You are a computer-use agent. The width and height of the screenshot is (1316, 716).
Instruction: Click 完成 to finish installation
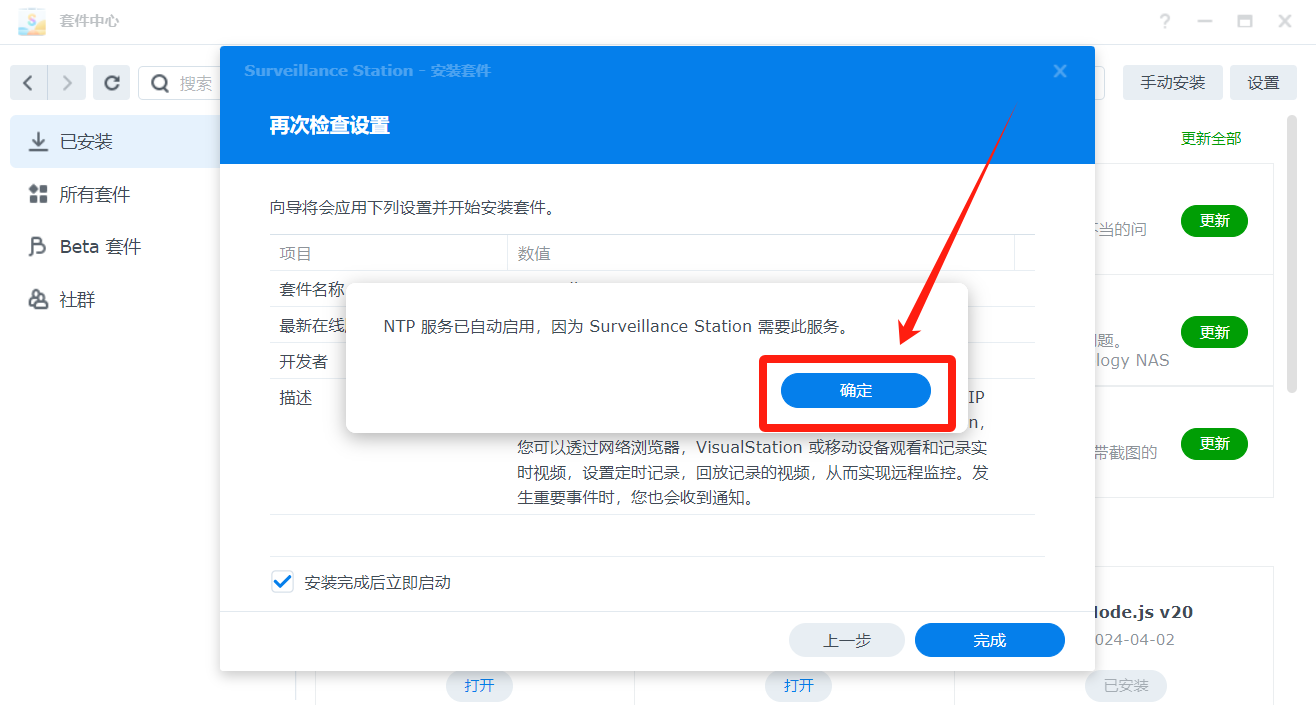click(x=989, y=640)
